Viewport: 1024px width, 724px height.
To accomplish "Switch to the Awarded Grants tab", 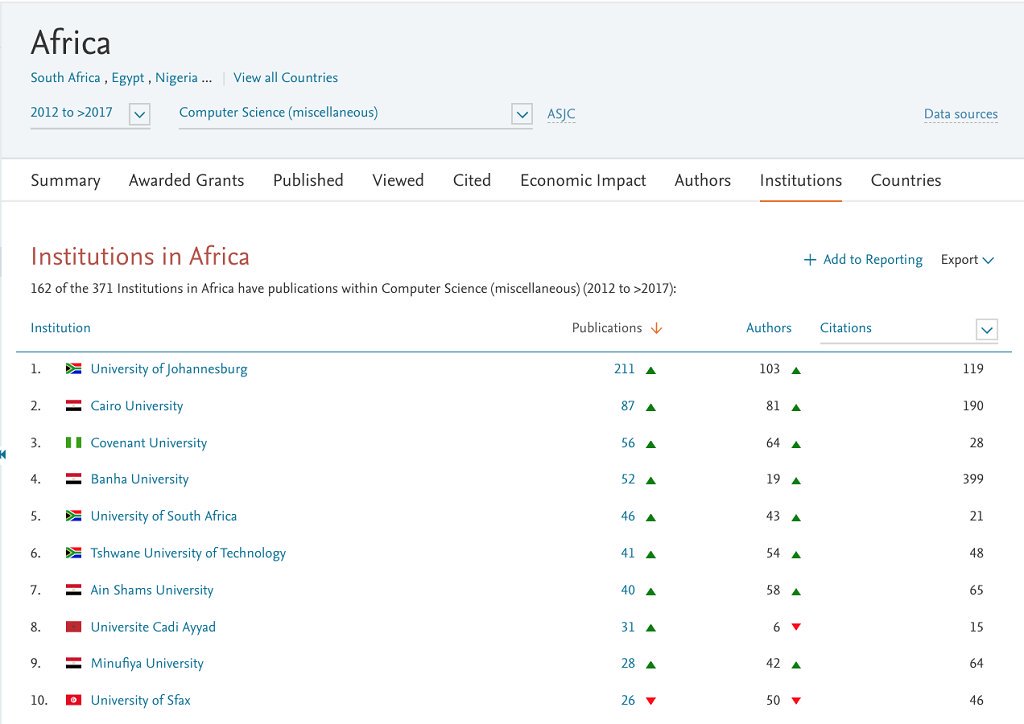I will (x=186, y=180).
